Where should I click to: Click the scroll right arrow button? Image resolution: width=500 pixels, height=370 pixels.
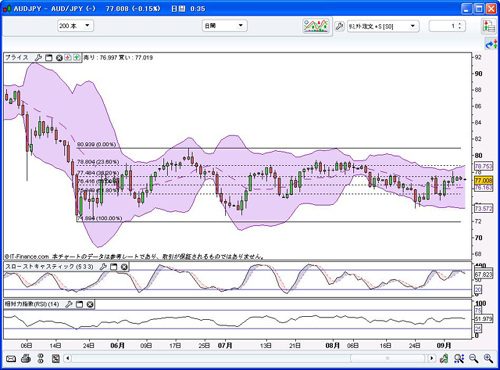click(432, 358)
